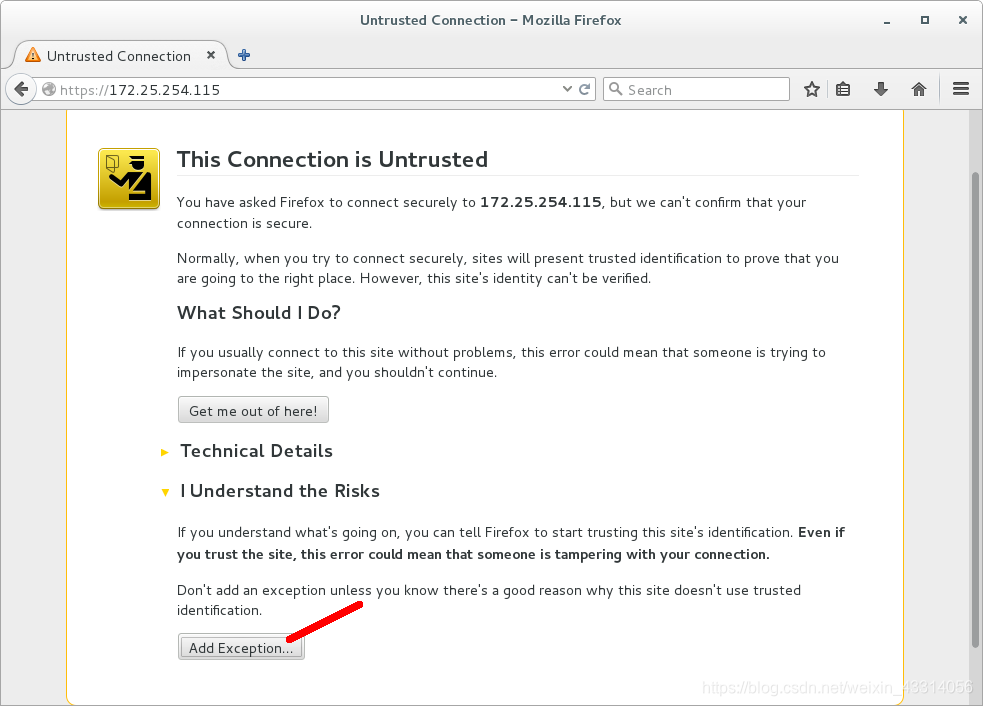Select the Untrusted Connection tab
983x706 pixels.
[119, 55]
